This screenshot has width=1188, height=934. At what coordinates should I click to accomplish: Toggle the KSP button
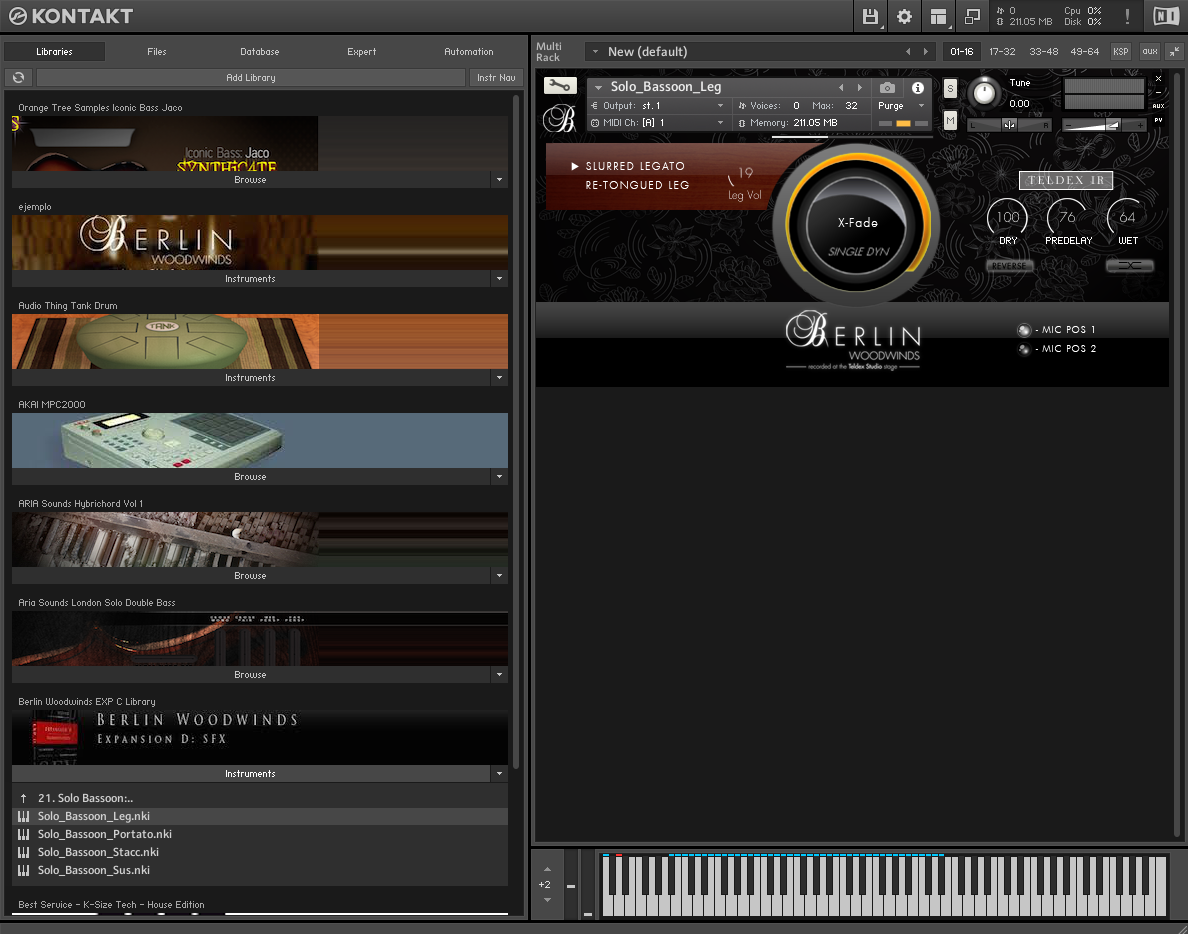pos(1121,52)
